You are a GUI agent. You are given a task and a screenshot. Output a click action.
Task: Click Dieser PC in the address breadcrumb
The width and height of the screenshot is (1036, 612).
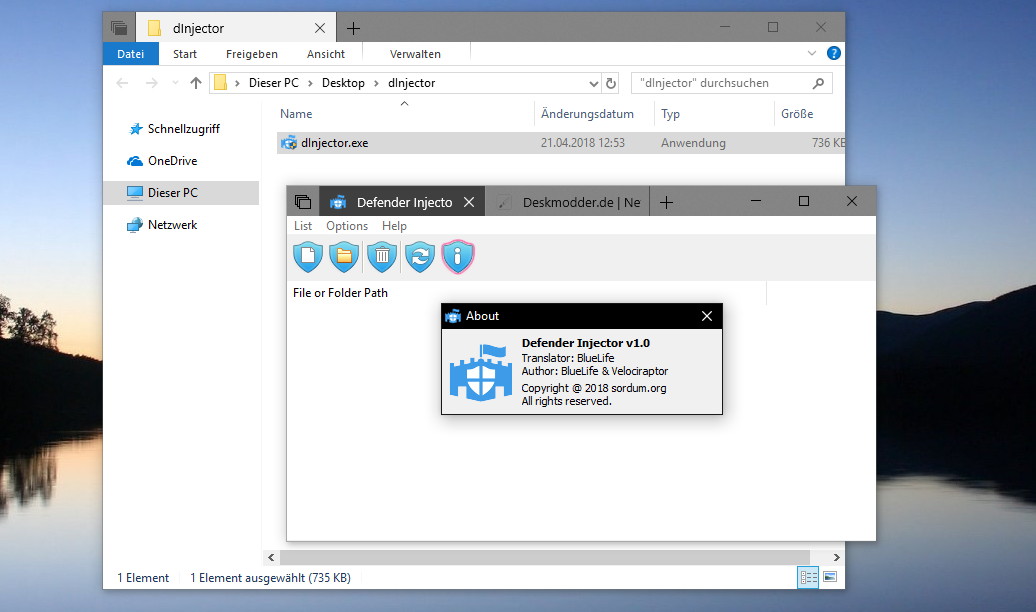pos(274,83)
